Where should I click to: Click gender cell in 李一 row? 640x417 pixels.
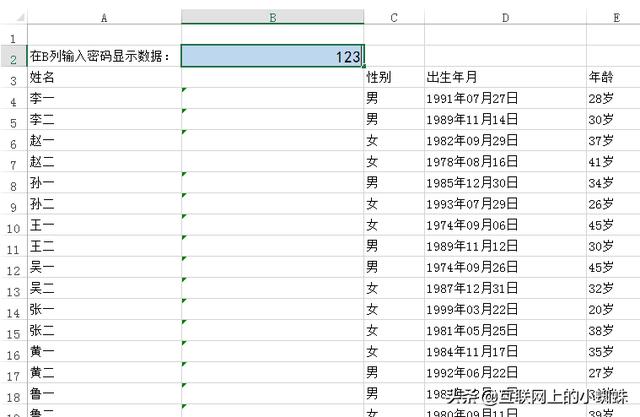pyautogui.click(x=394, y=98)
